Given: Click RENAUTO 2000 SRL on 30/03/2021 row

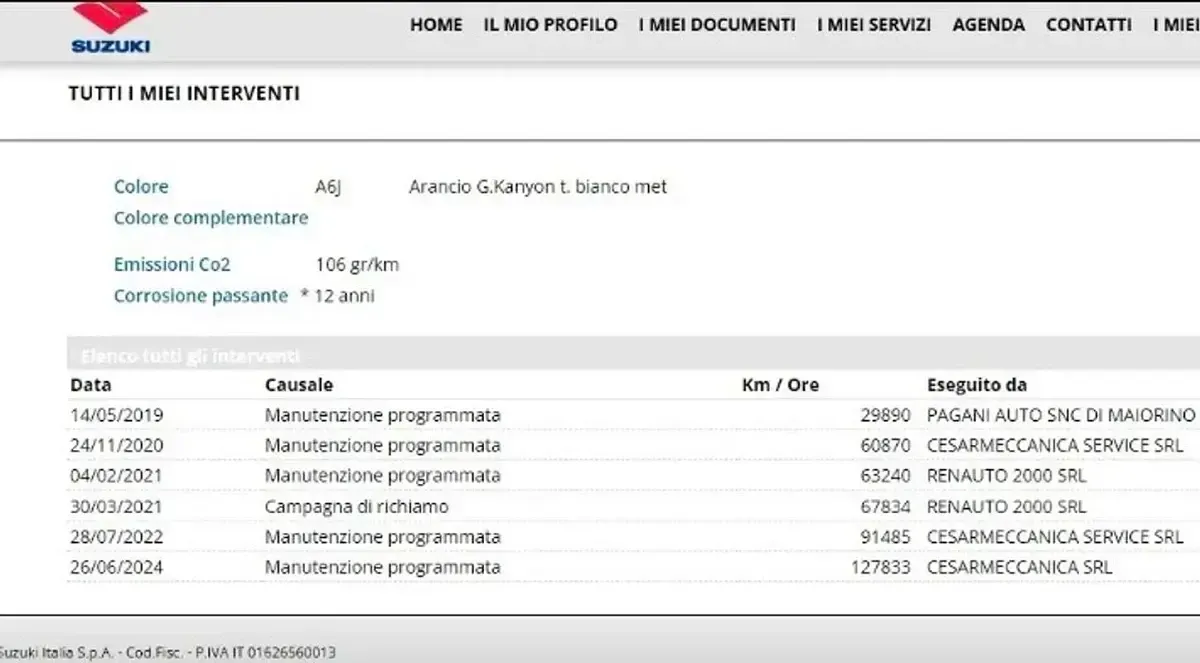Looking at the screenshot, I should (1007, 507).
